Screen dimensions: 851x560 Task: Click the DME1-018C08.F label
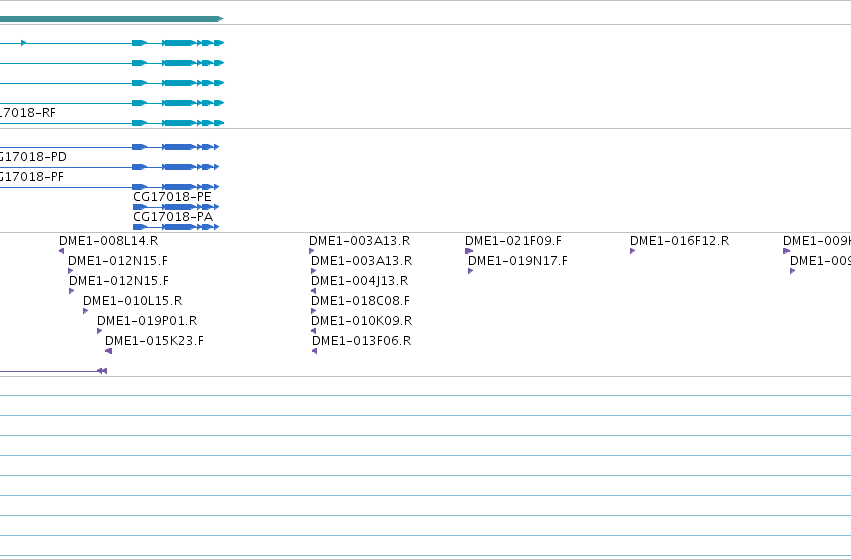coord(360,301)
